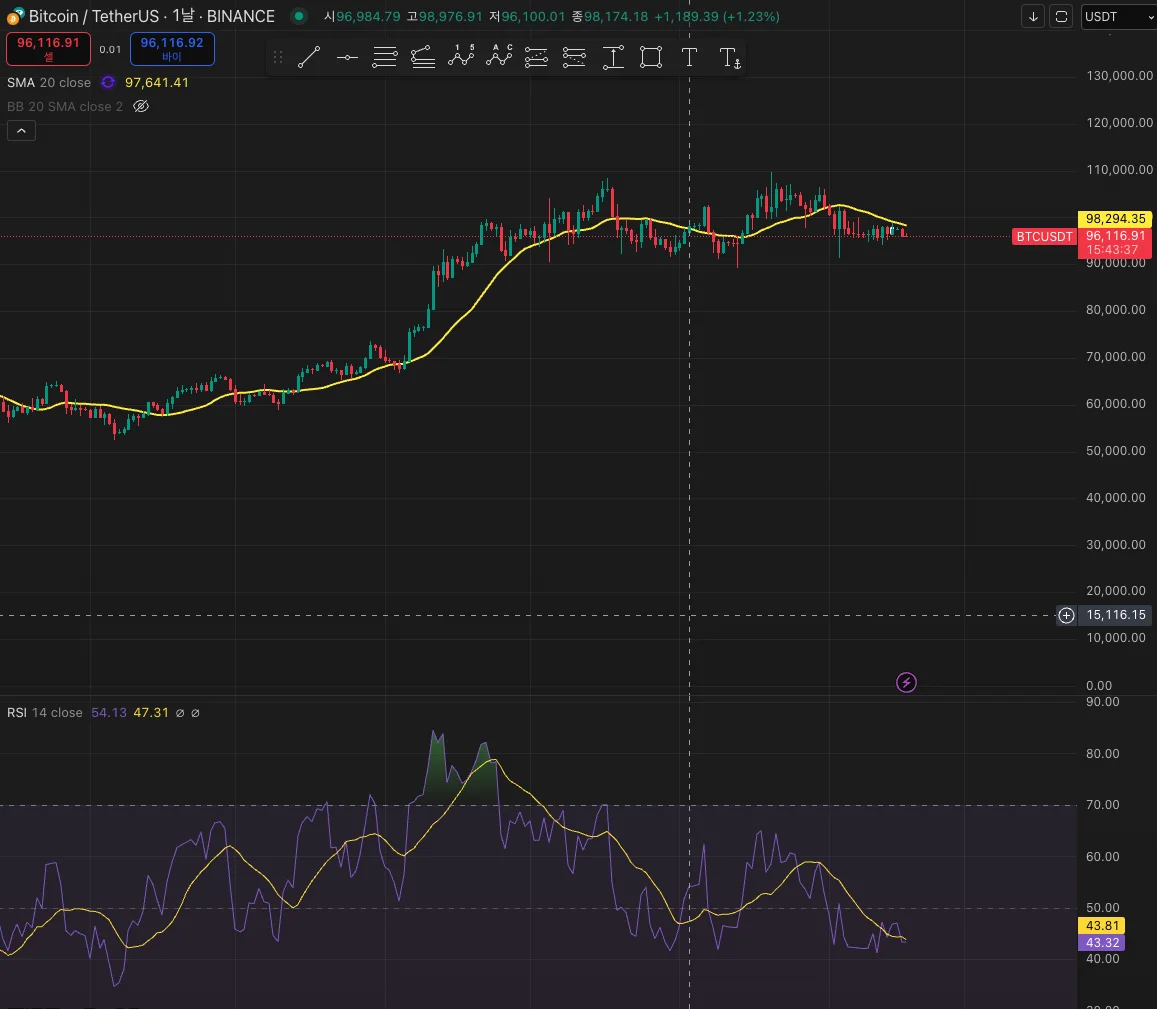The image size is (1157, 1009).
Task: Select the long position tool
Action: [536, 57]
